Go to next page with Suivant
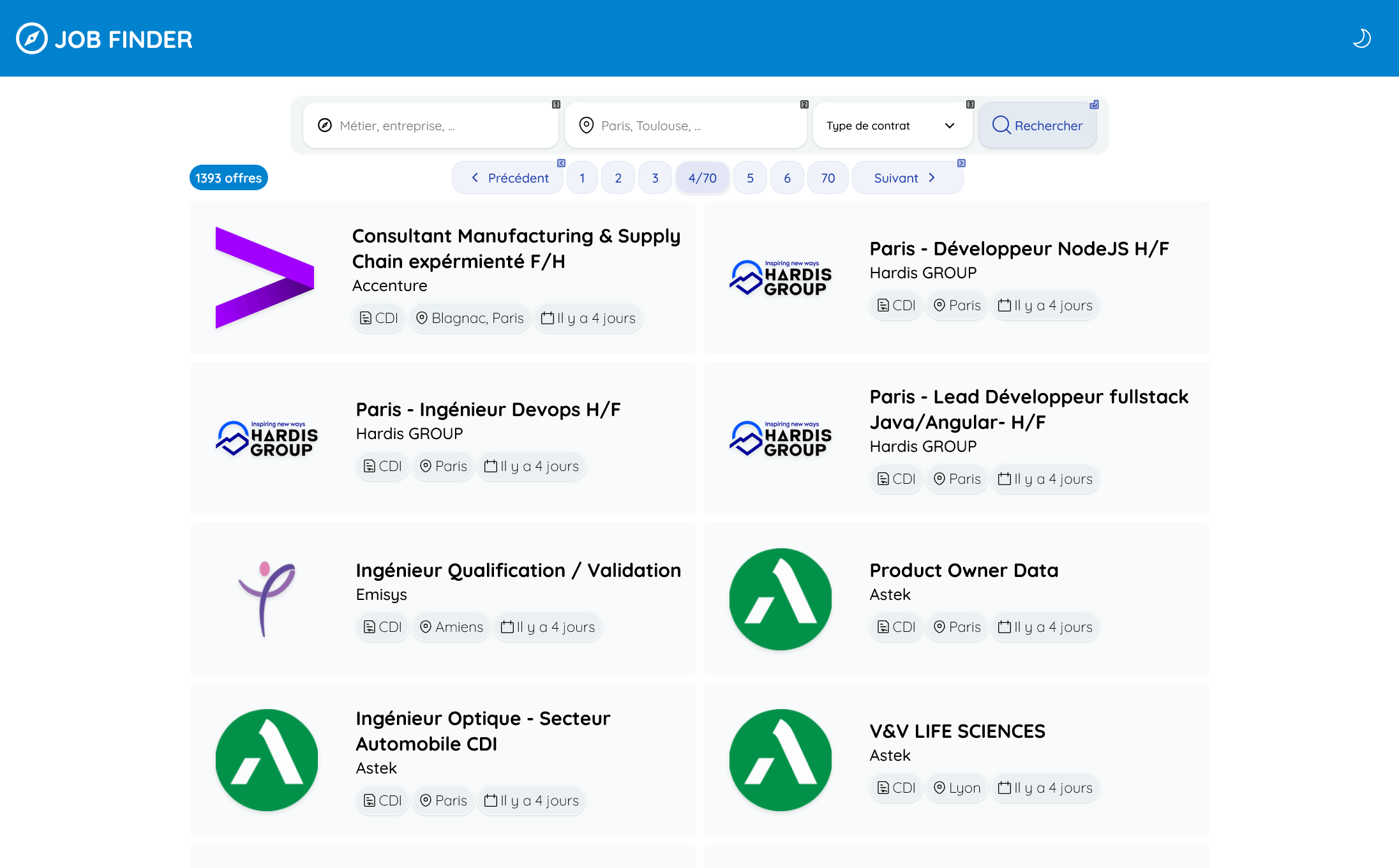 905,178
